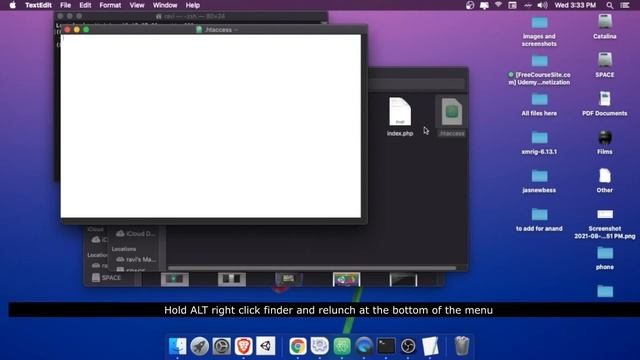Open the Format menu
640x360 pixels.
coord(110,5)
